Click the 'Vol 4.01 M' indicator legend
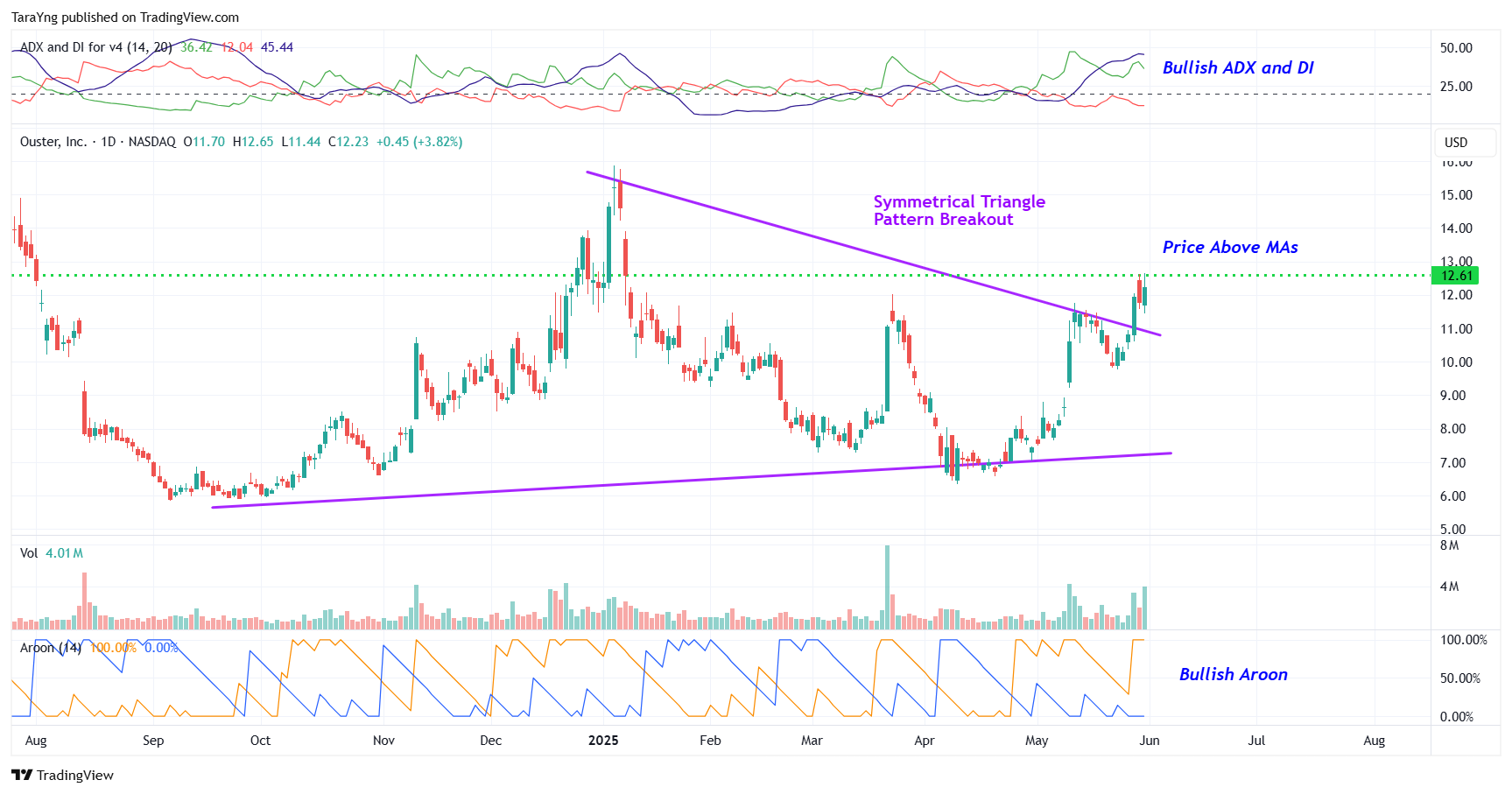Viewport: 1512px width, 794px height. 52,553
